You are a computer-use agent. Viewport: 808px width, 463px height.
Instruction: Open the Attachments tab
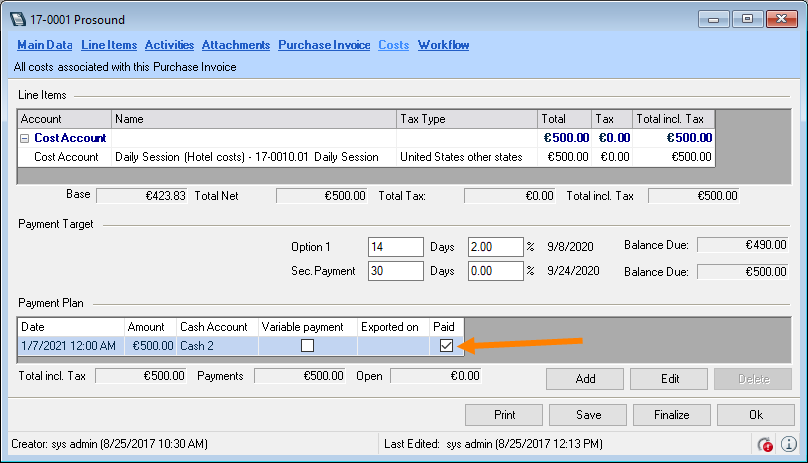pyautogui.click(x=236, y=45)
